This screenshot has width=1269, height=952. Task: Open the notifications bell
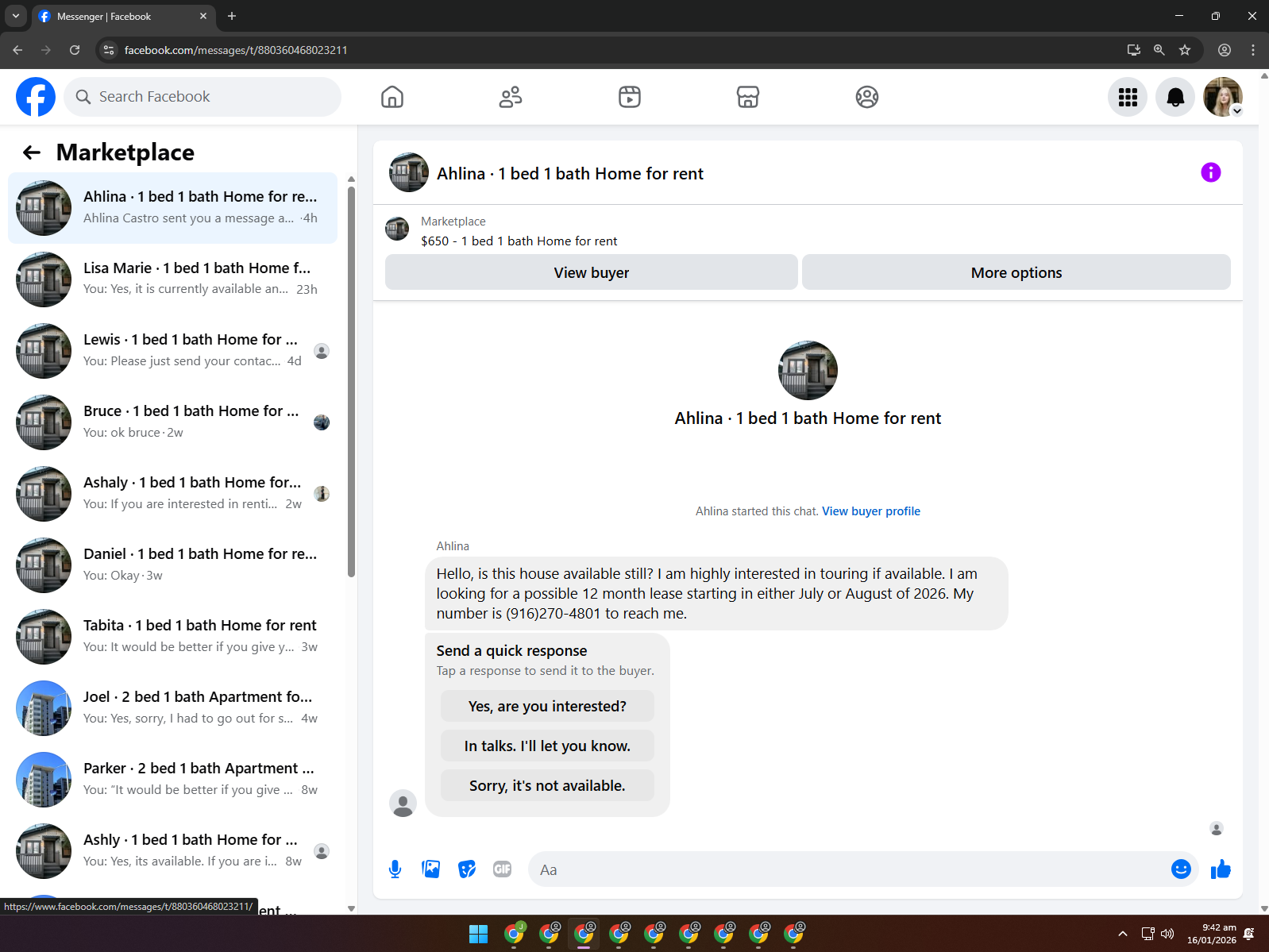tap(1175, 97)
